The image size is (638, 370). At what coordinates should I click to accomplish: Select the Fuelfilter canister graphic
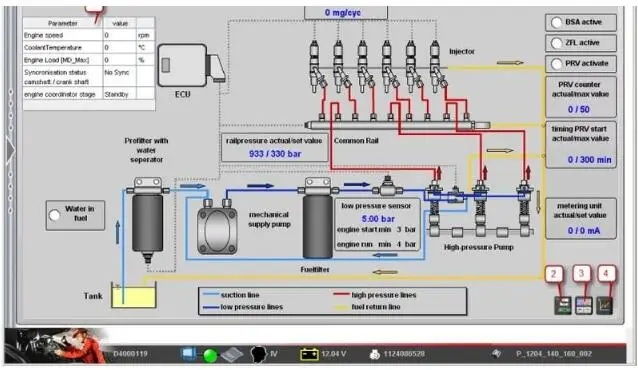(x=318, y=218)
